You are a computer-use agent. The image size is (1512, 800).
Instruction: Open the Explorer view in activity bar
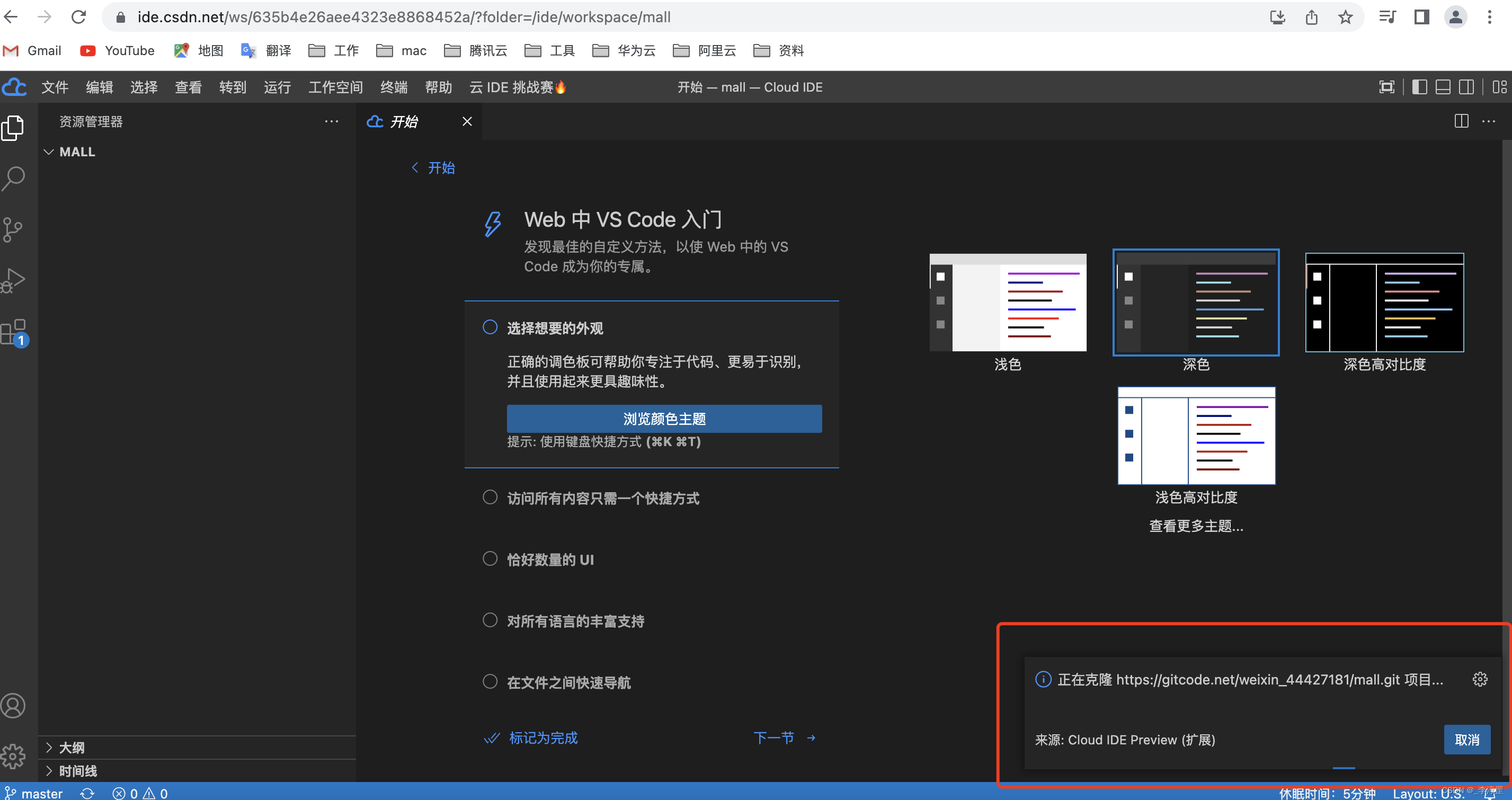click(x=13, y=127)
